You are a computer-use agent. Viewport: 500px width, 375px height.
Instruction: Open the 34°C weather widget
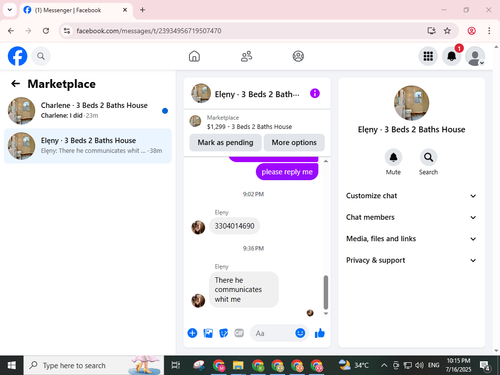pyautogui.click(x=354, y=365)
